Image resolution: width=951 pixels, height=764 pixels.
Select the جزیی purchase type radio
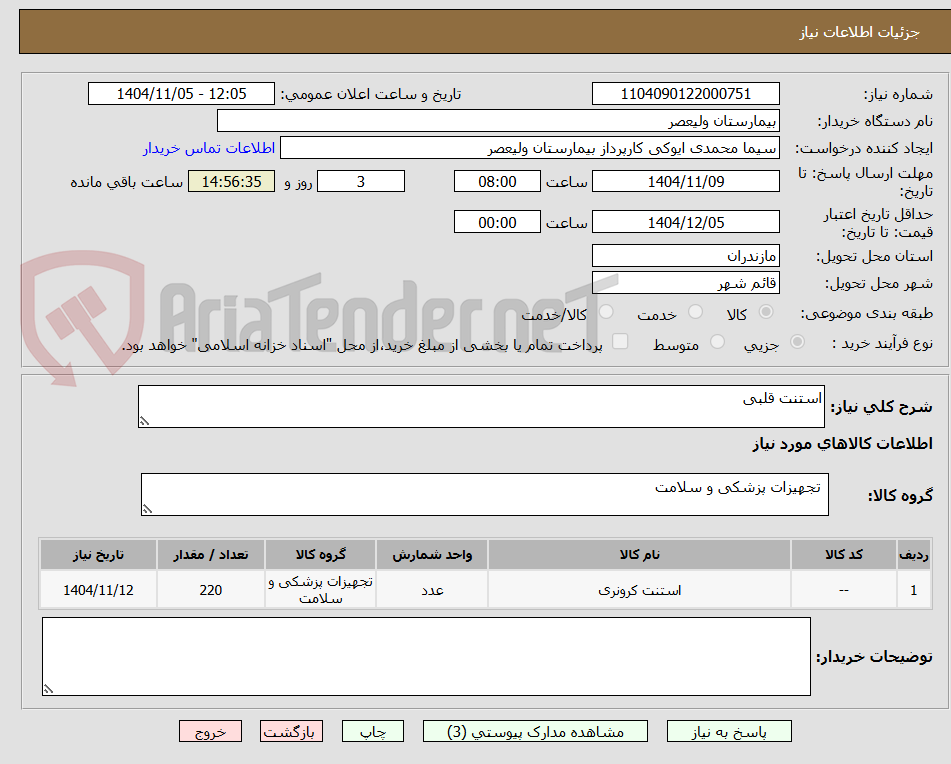click(798, 342)
